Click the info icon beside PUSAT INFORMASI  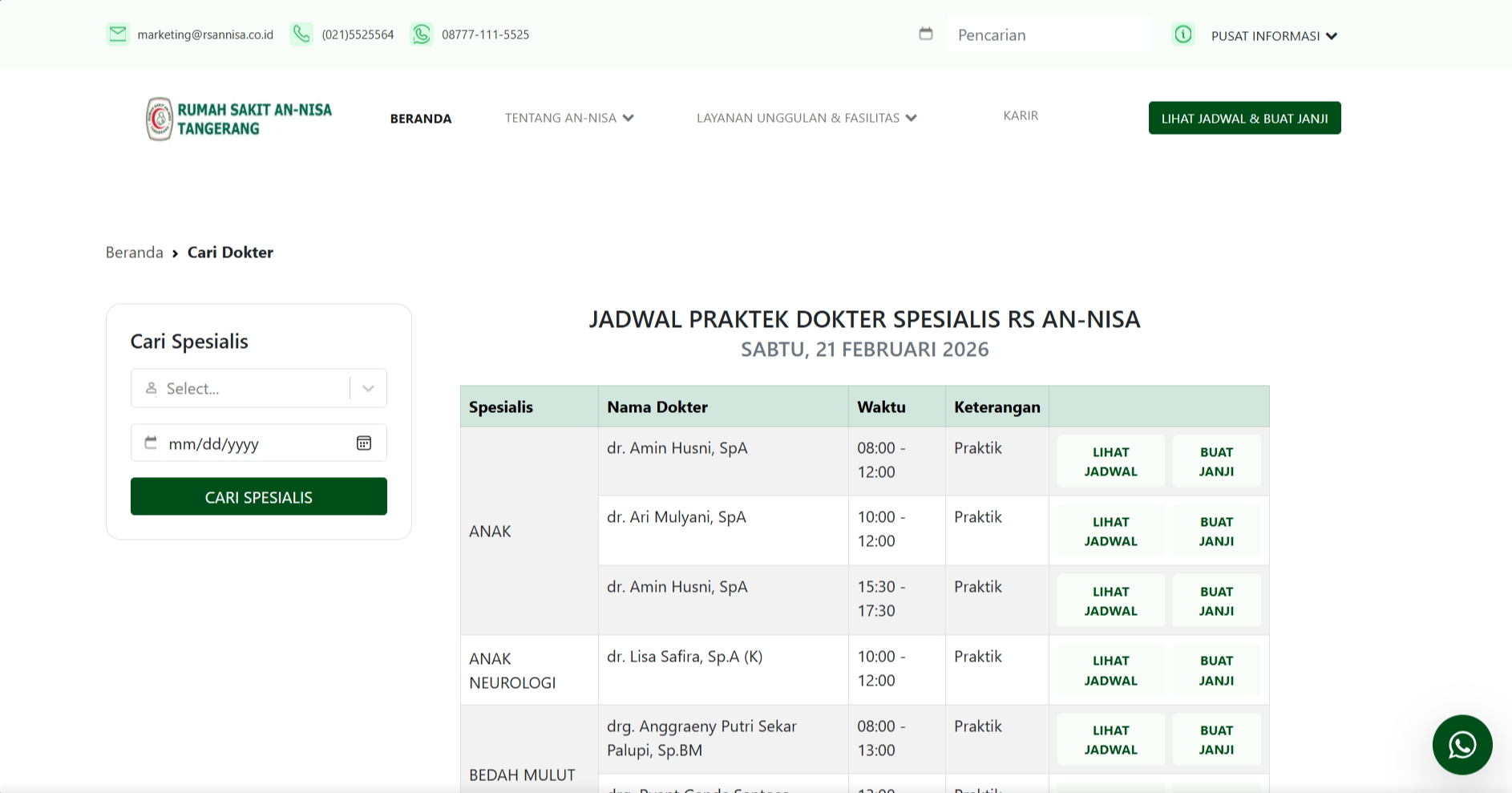point(1183,34)
